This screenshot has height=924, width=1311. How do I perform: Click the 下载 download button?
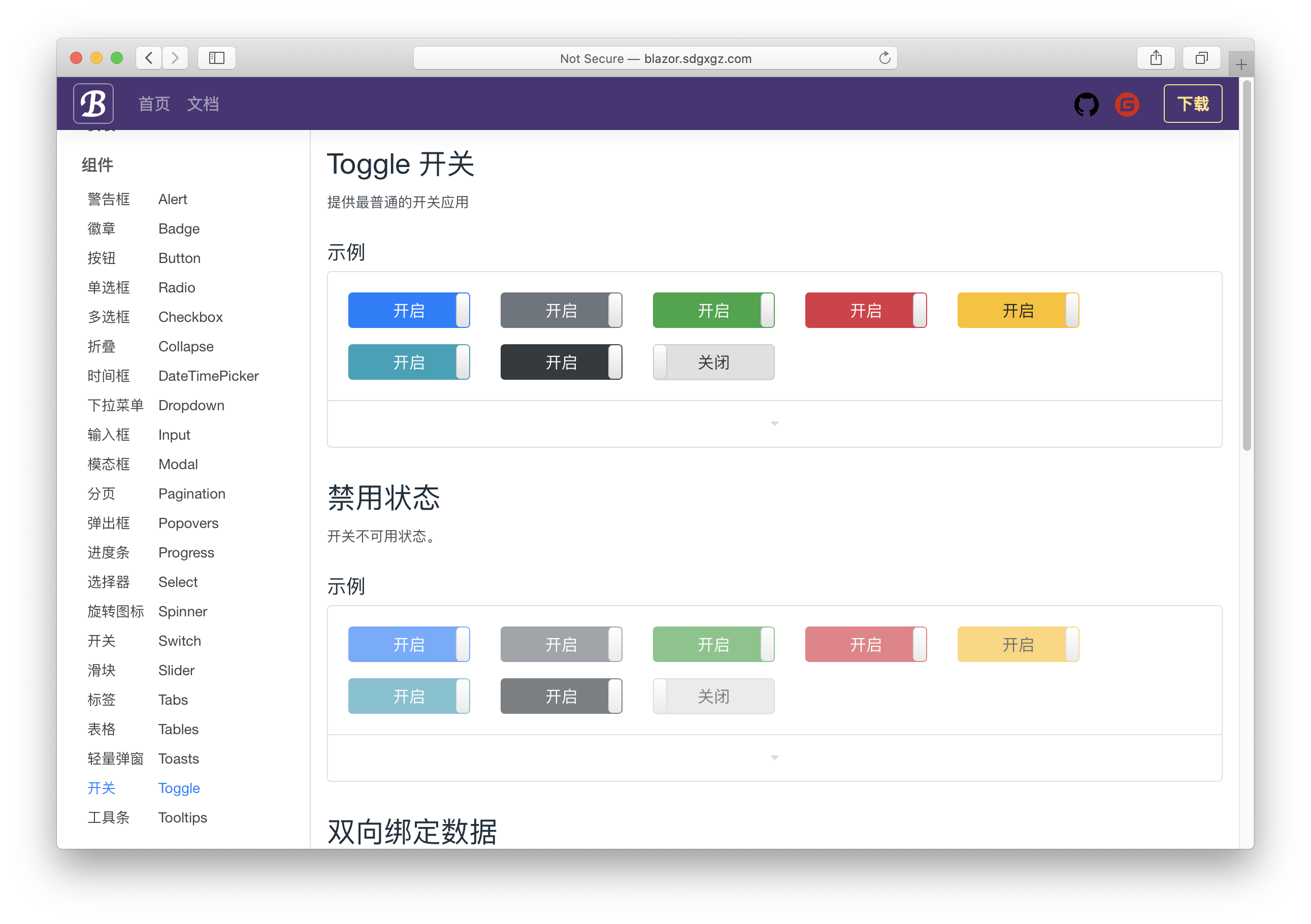pos(1193,104)
